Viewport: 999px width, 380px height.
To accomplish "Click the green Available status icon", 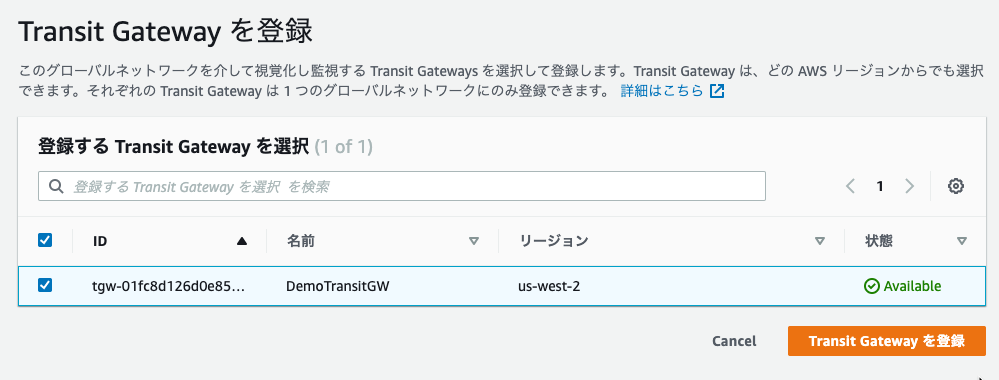I will tap(871, 286).
